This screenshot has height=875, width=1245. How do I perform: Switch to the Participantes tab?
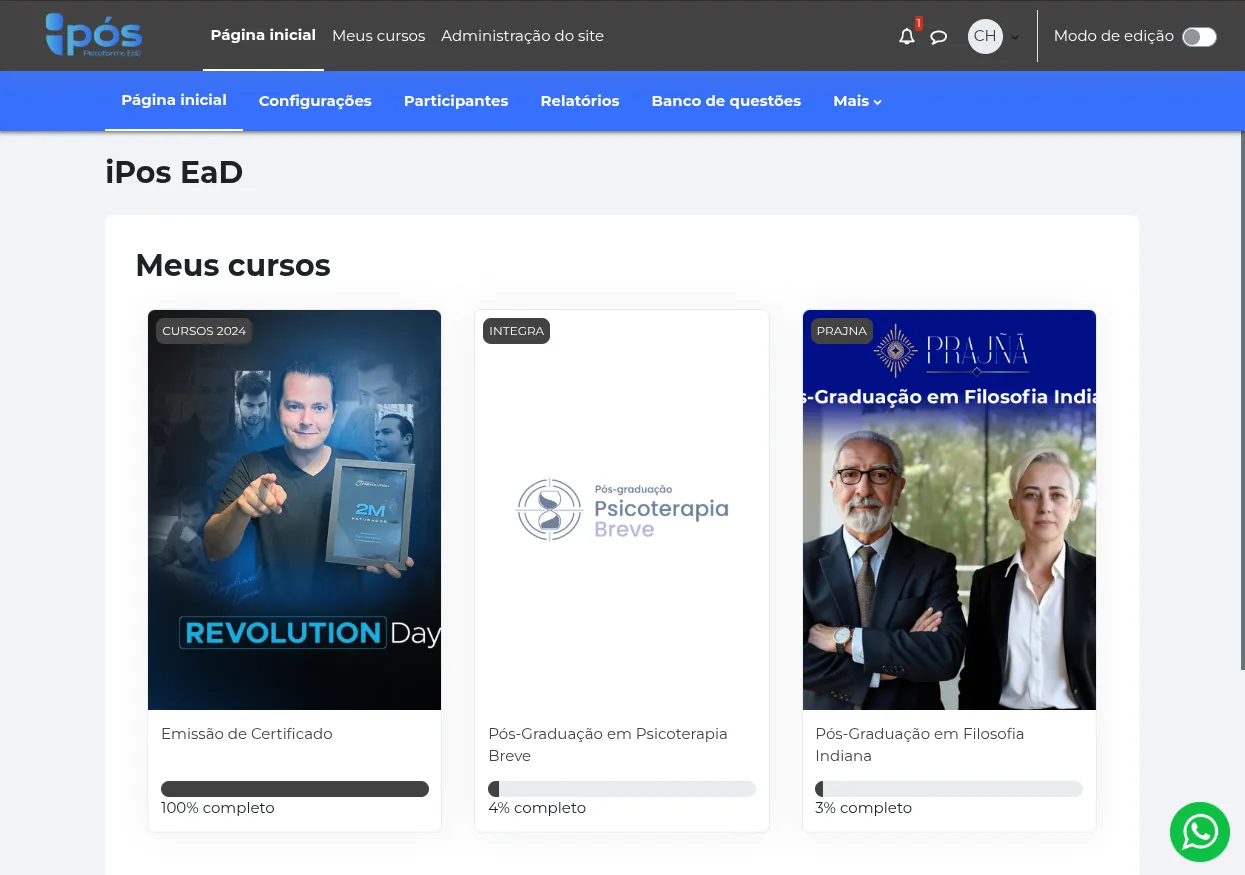tap(456, 101)
